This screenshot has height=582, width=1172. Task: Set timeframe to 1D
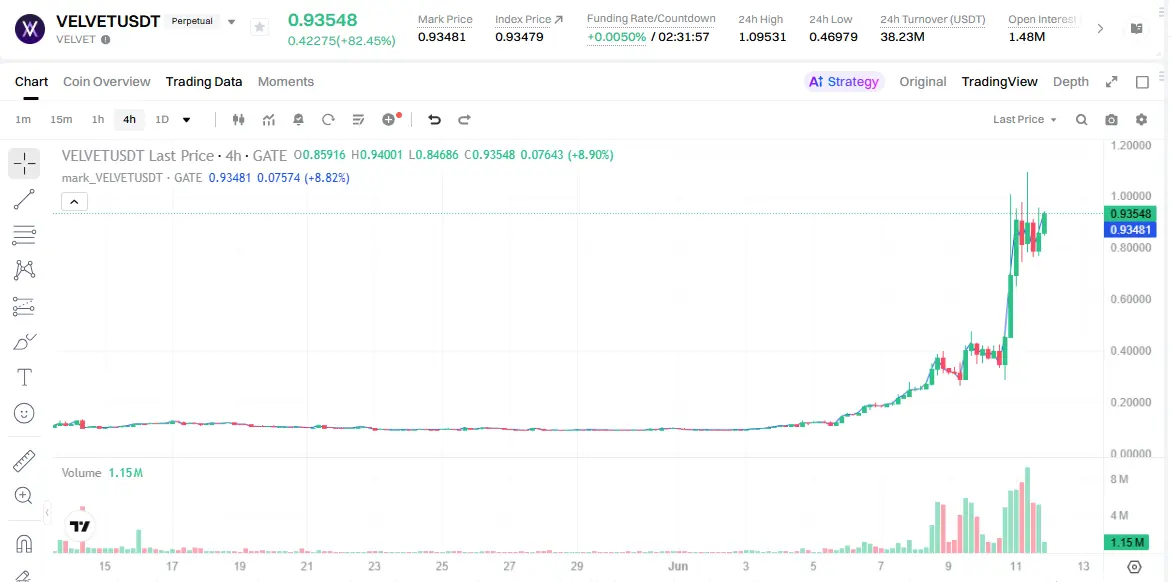[162, 120]
